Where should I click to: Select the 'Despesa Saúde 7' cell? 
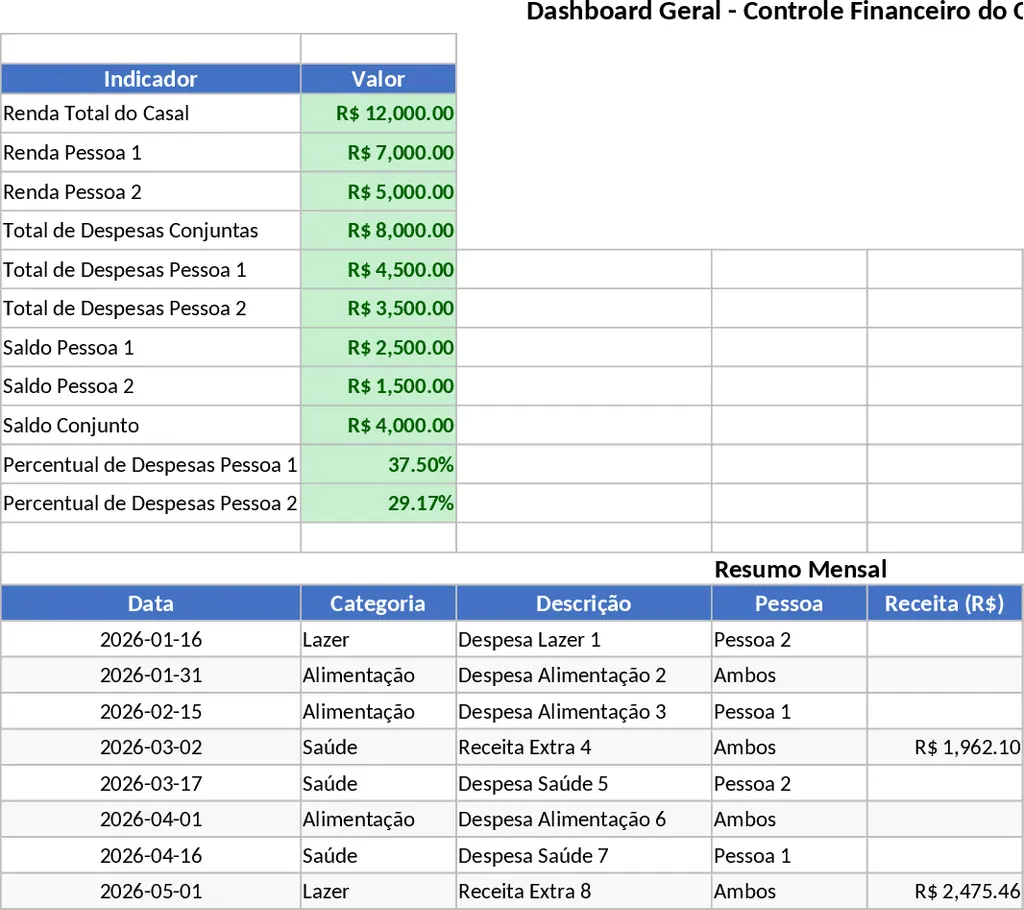(x=583, y=855)
